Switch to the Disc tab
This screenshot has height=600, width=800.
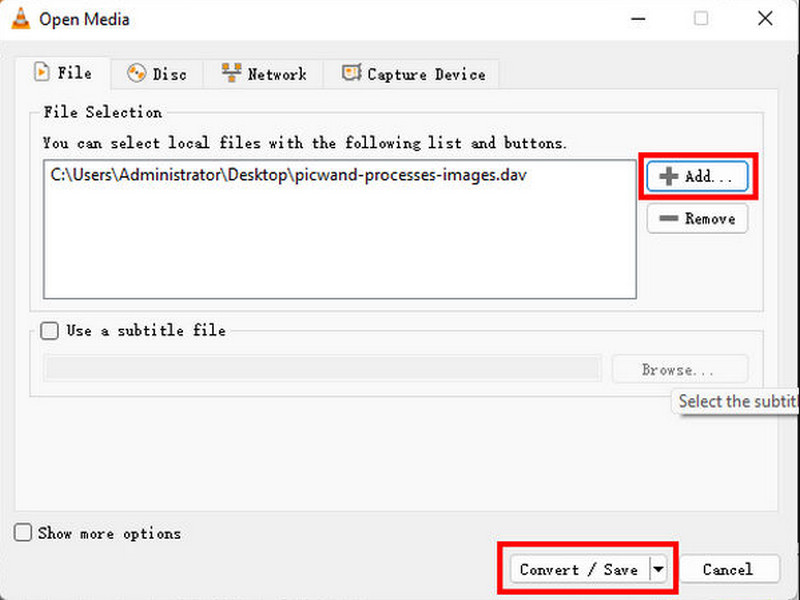157,73
